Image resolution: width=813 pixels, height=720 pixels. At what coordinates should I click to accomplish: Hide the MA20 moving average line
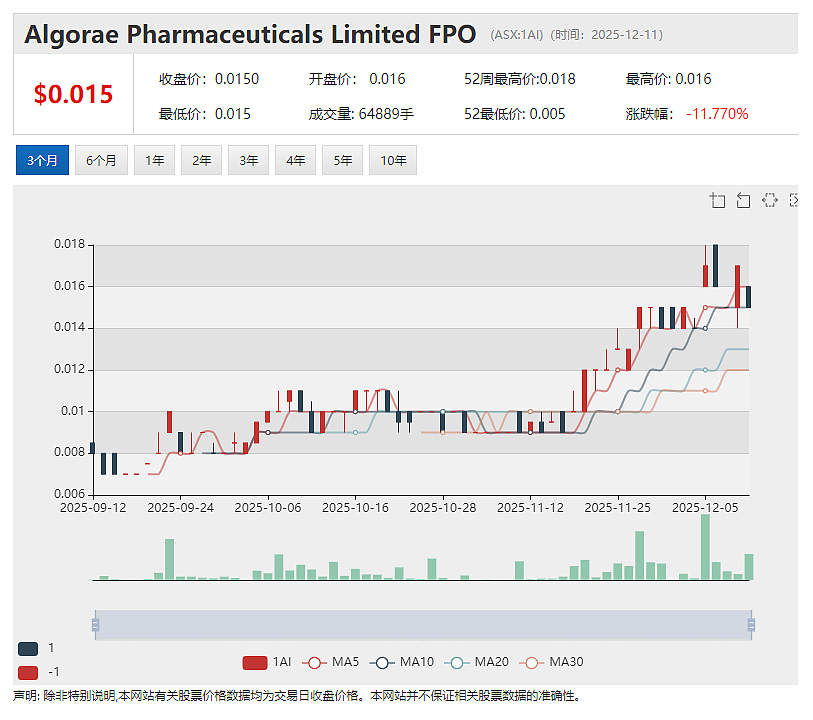476,662
